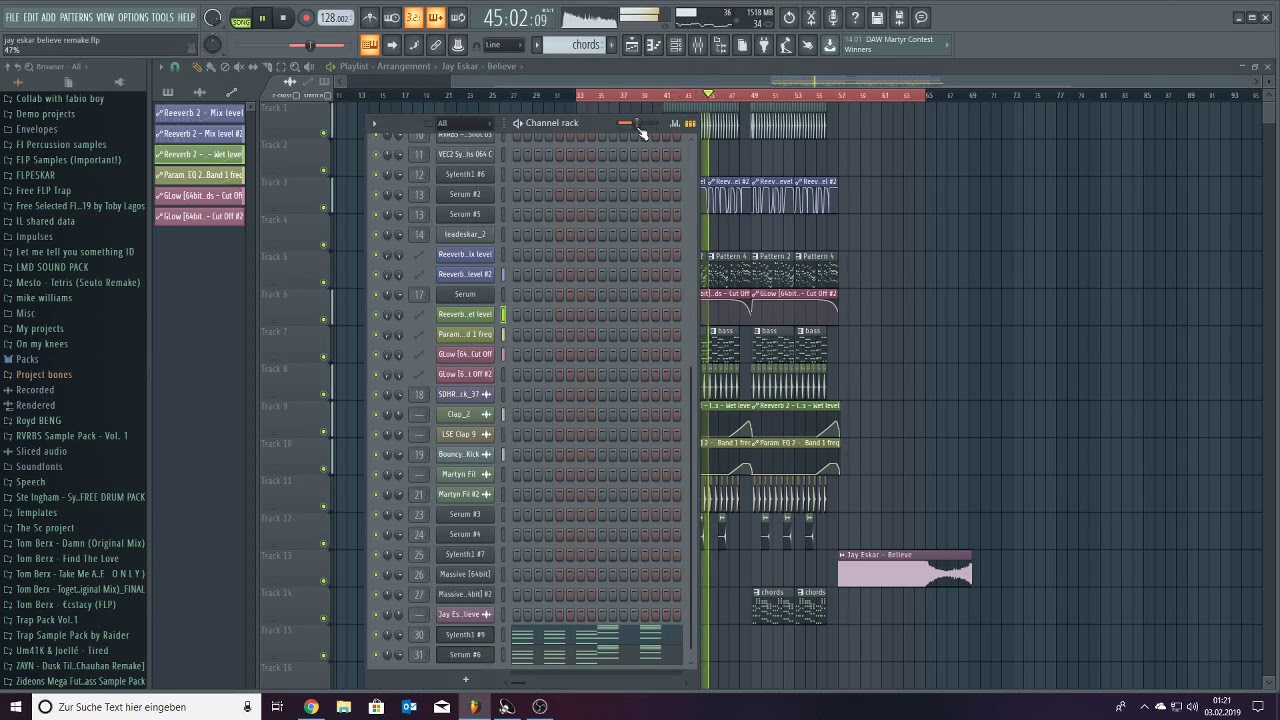Image resolution: width=1280 pixels, height=720 pixels.
Task: Click the Serum #3 channel button
Action: coord(465,514)
